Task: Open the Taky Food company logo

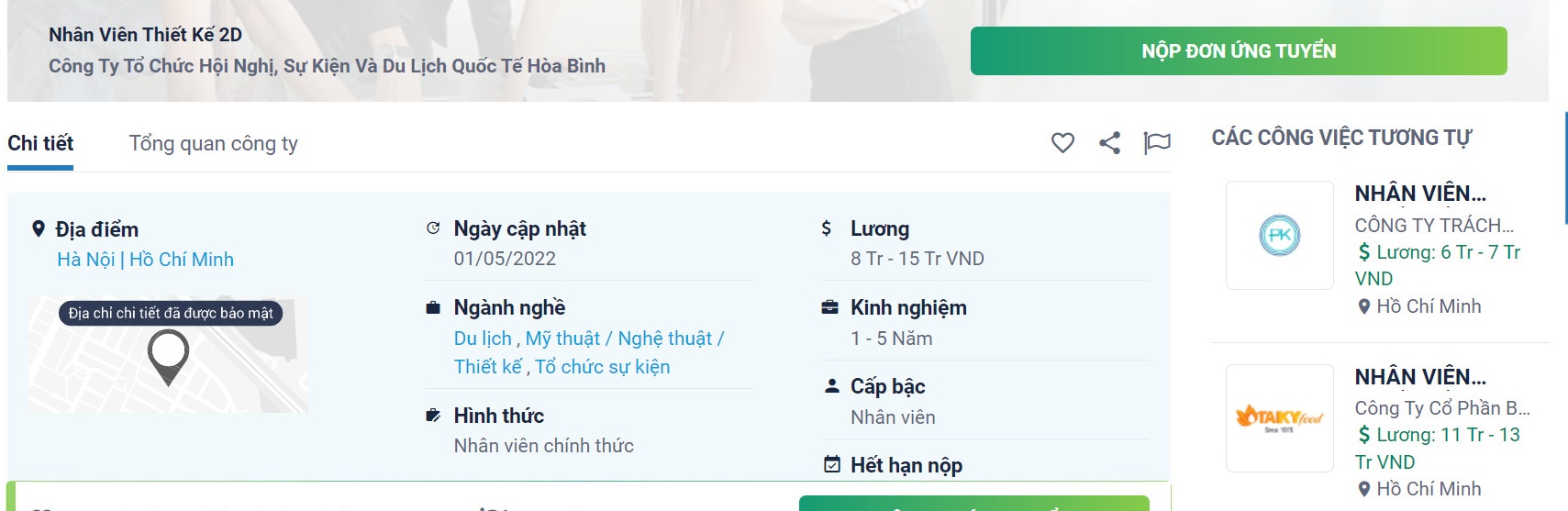Action: (1280, 418)
